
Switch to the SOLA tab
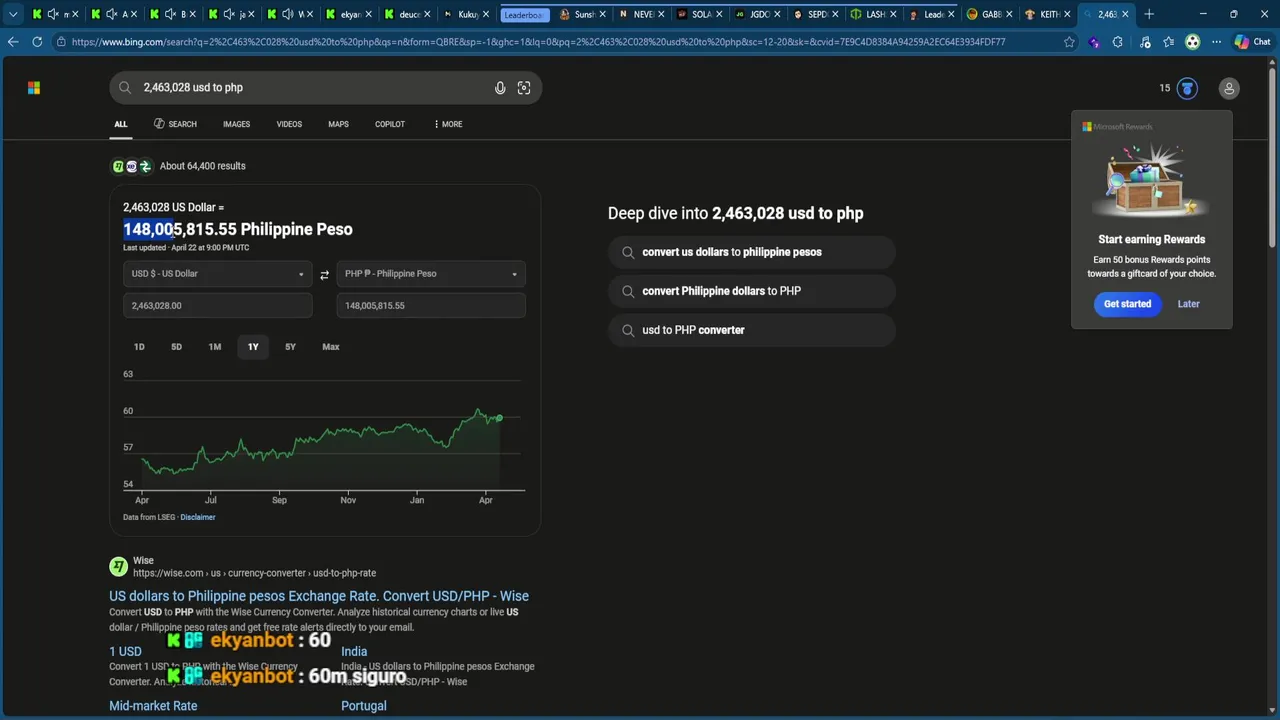[698, 14]
